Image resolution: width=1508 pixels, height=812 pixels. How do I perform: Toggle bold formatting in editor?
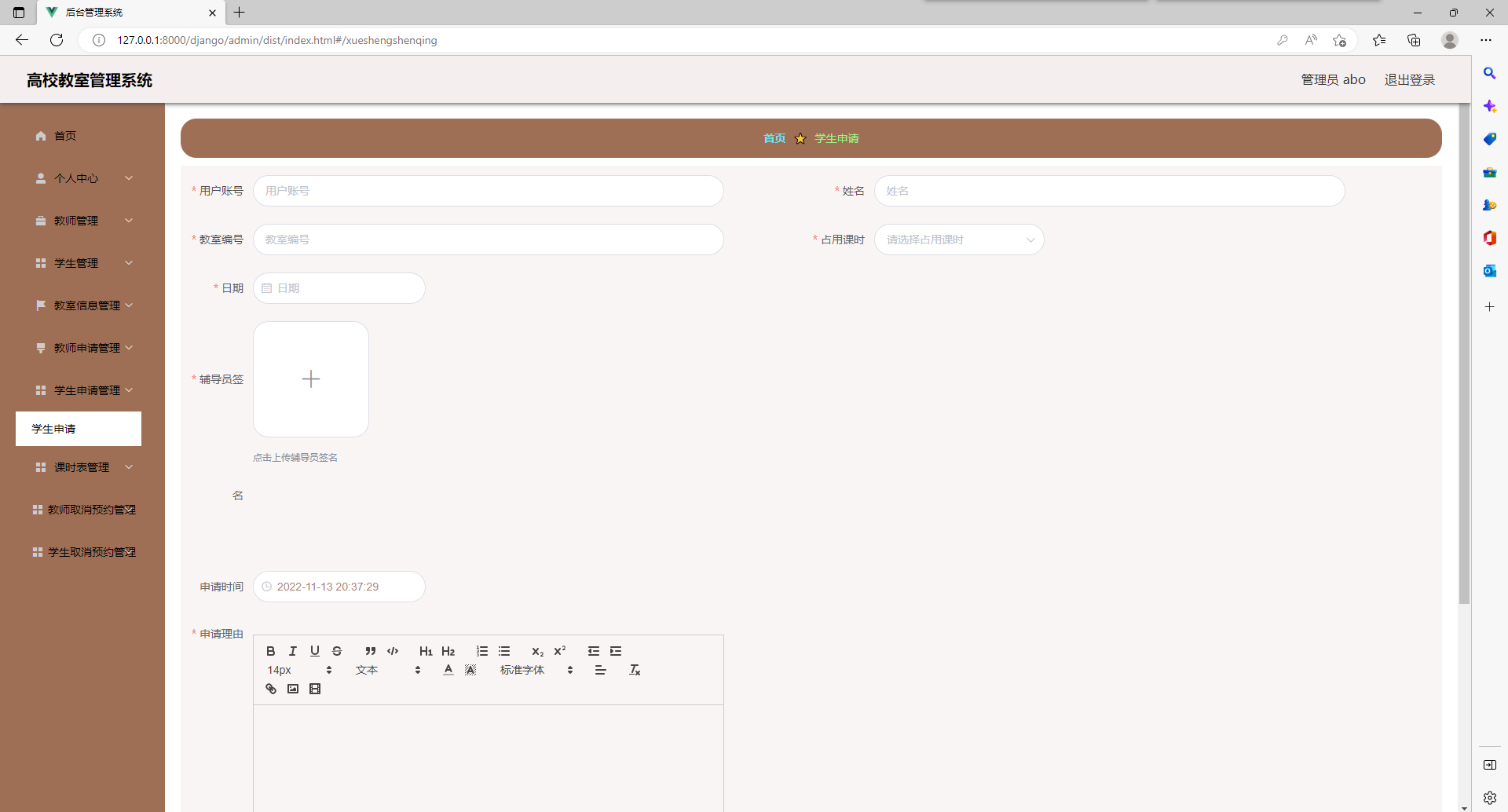tap(271, 651)
